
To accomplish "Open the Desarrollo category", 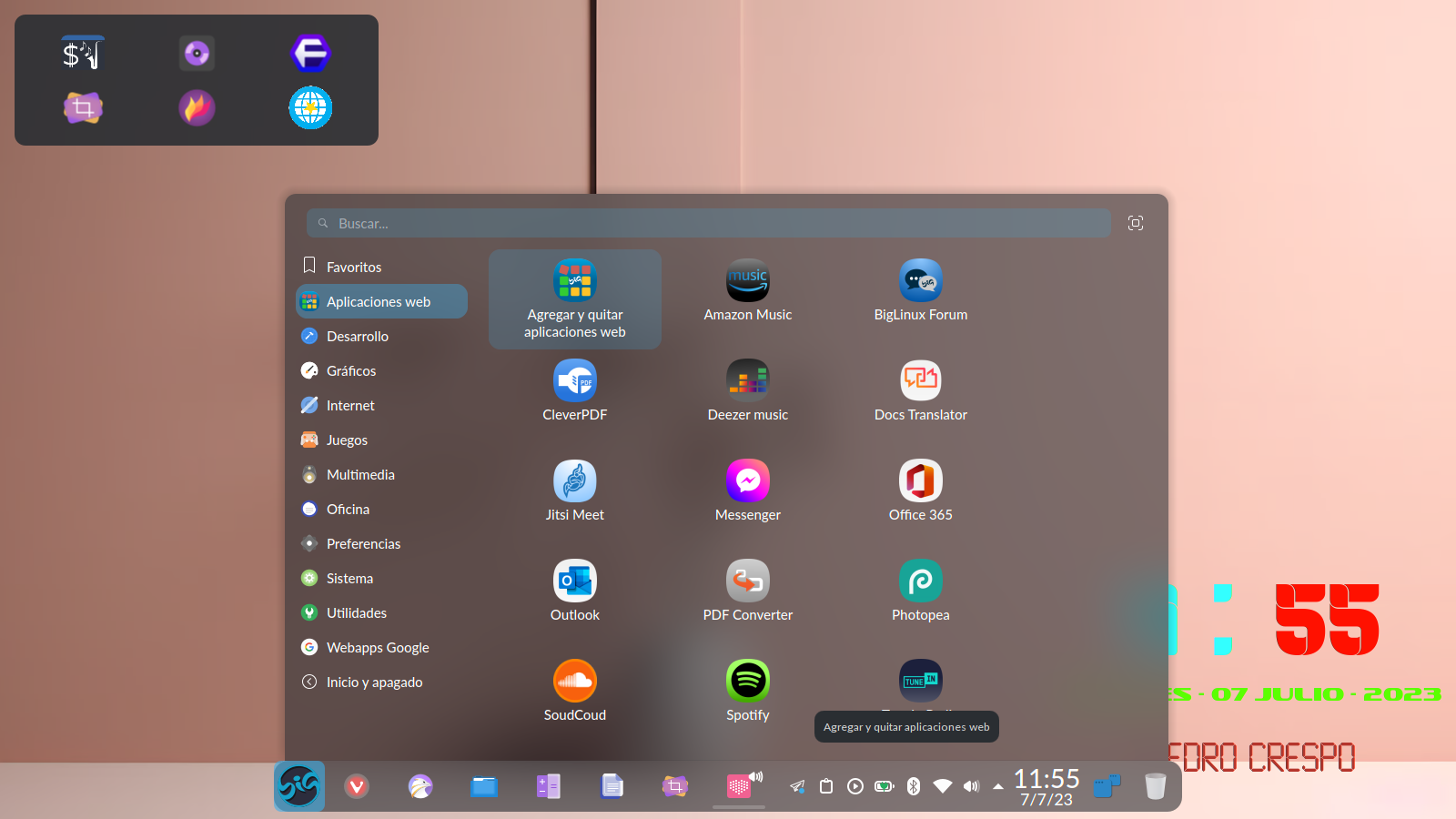I will 381,336.
